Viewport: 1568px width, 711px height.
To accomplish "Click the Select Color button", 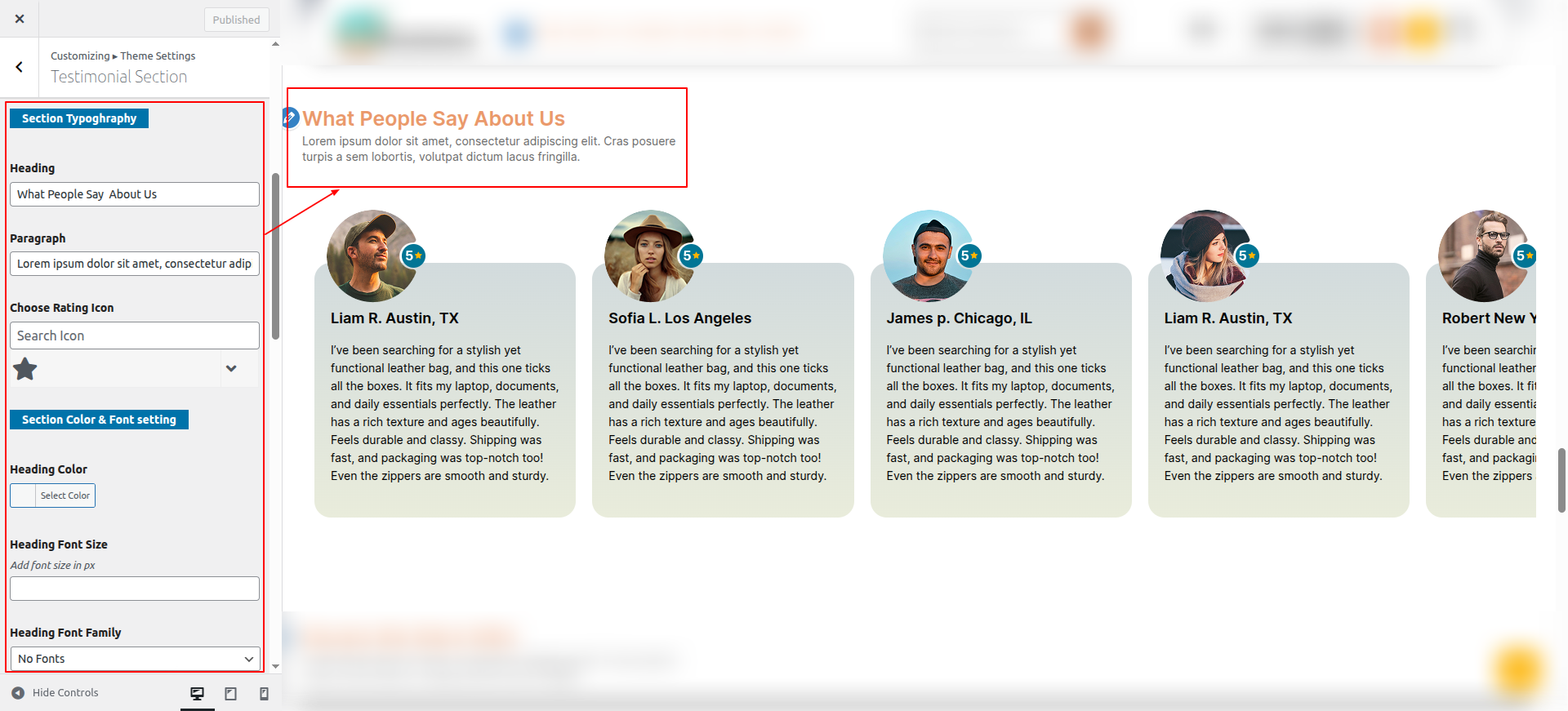I will click(x=65, y=495).
